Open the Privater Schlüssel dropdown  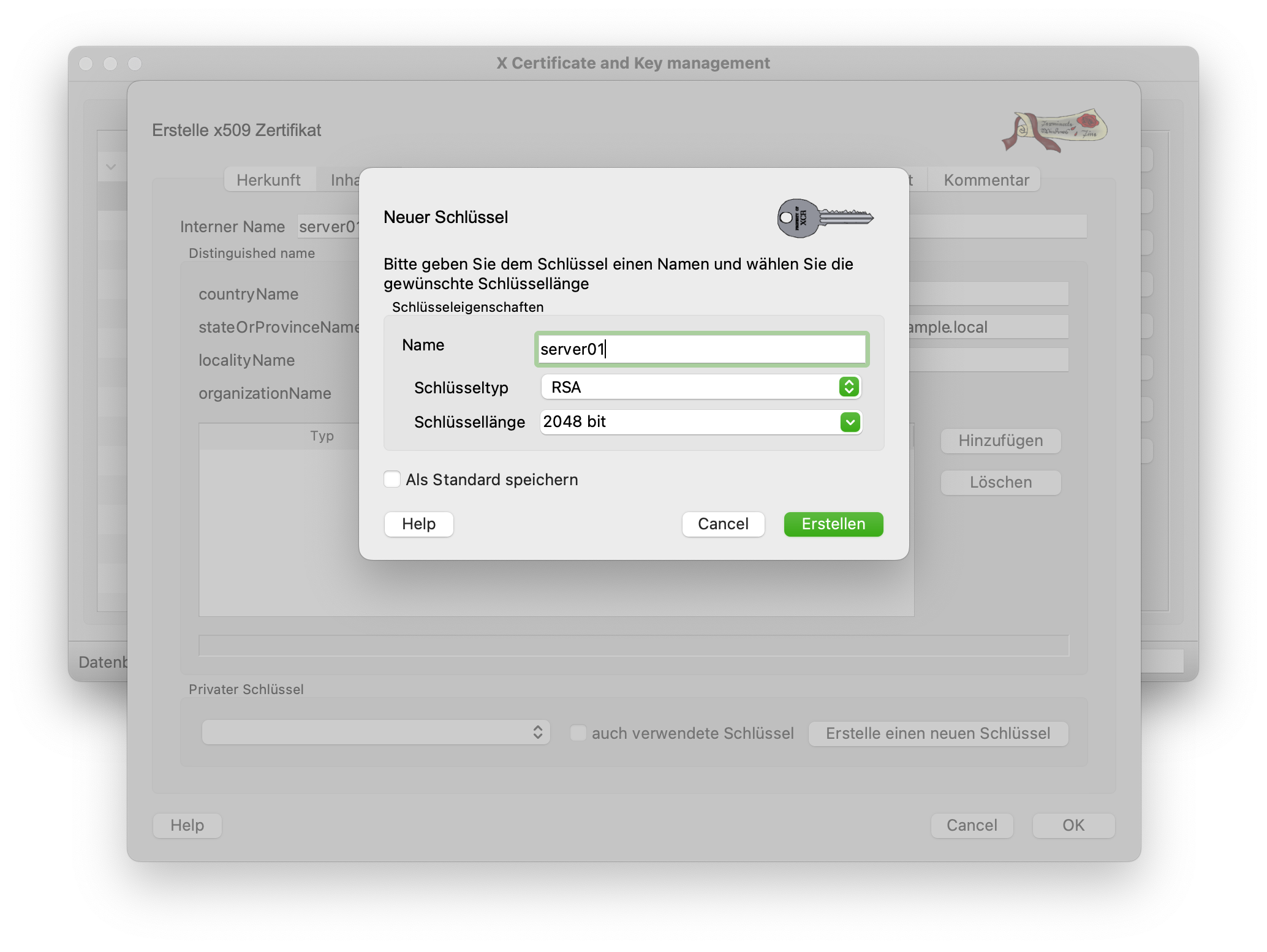375,732
